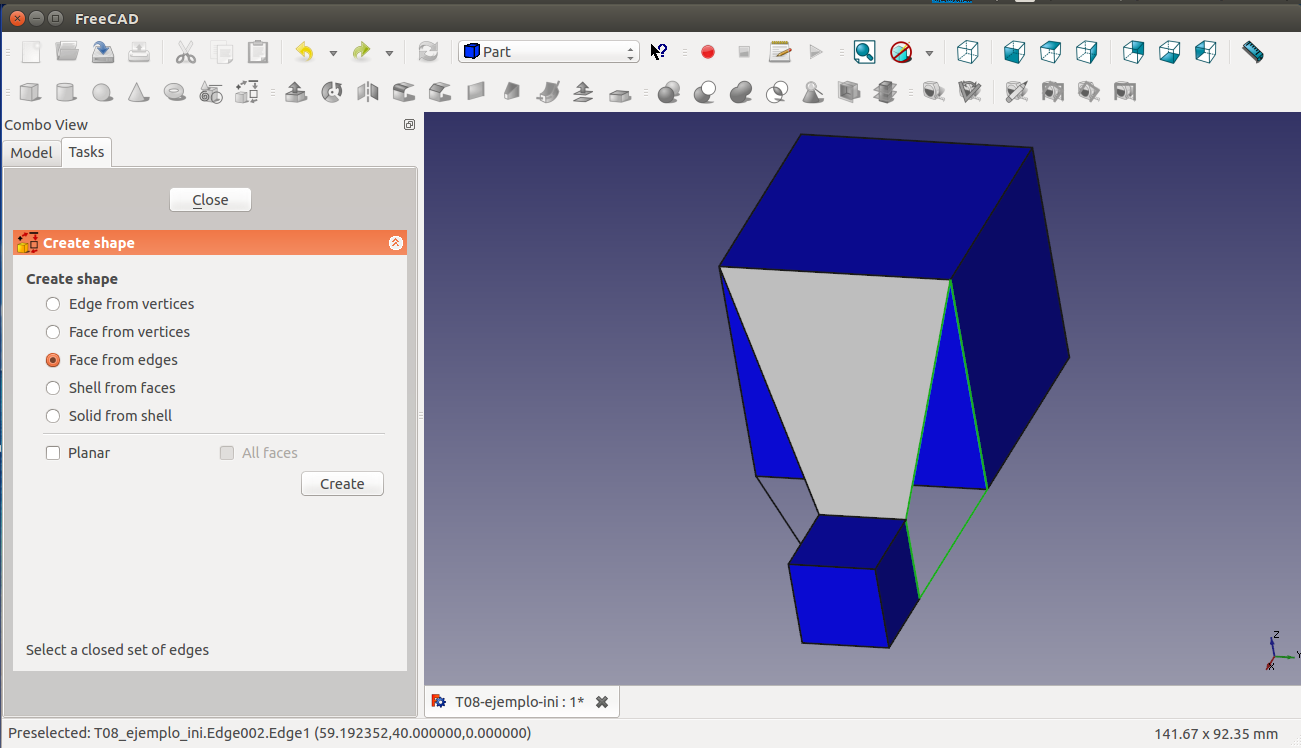
Task: Click the red macro record button
Action: coord(708,52)
